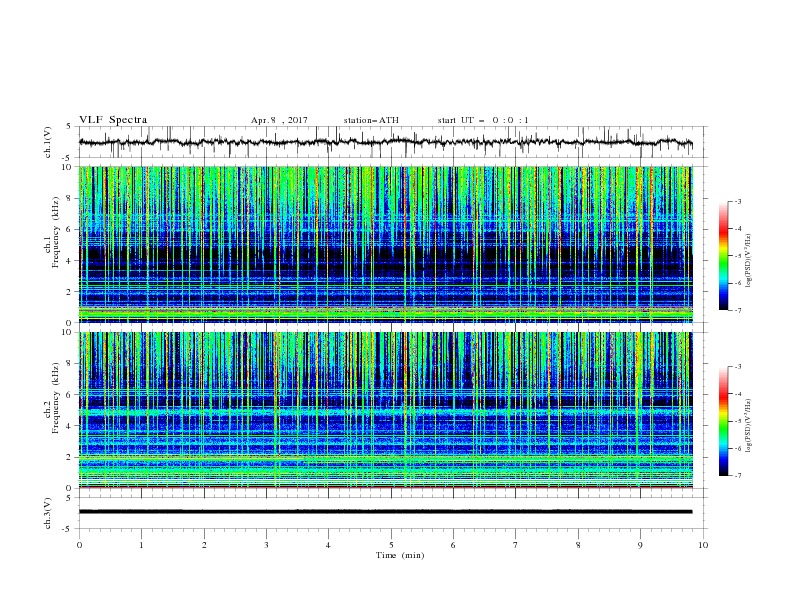This screenshot has height=612, width=792.
Task: Select the ch.1 color bar "log(PSD)(V²/Hz)" label
Action: 748,261
